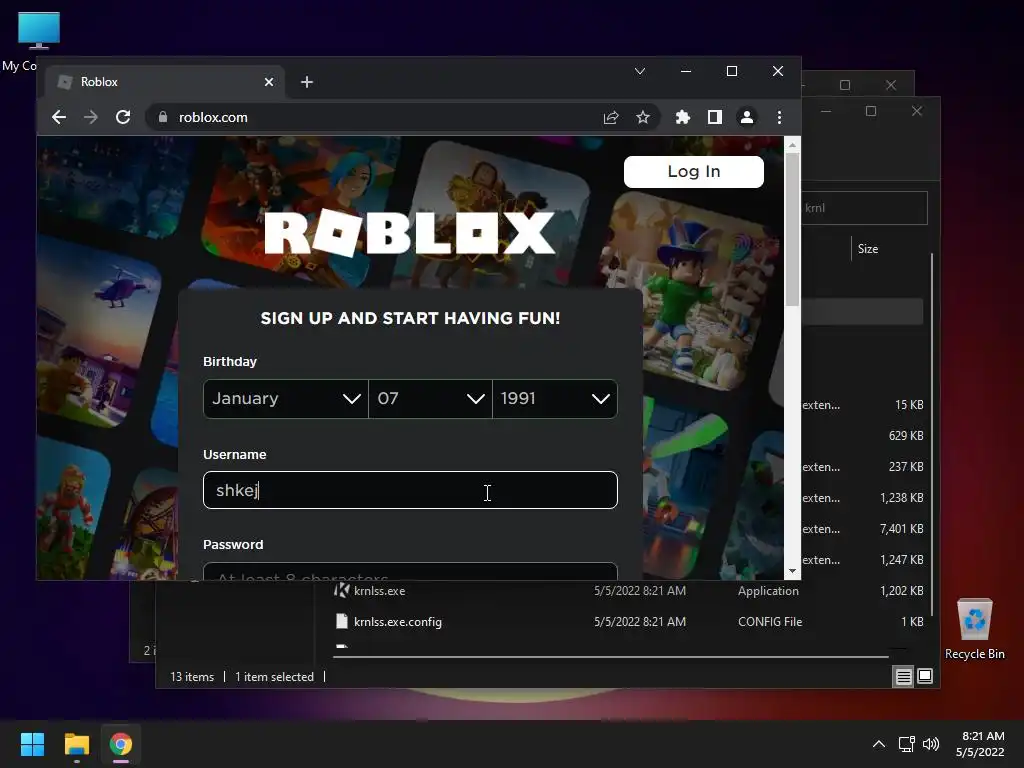Reload the Roblox page
This screenshot has width=1024, height=768.
pyautogui.click(x=123, y=117)
